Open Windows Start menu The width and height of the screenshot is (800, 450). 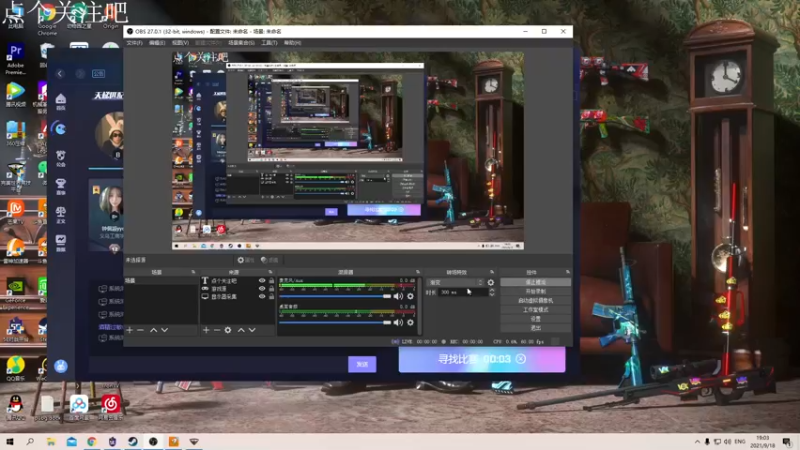(x=10, y=441)
